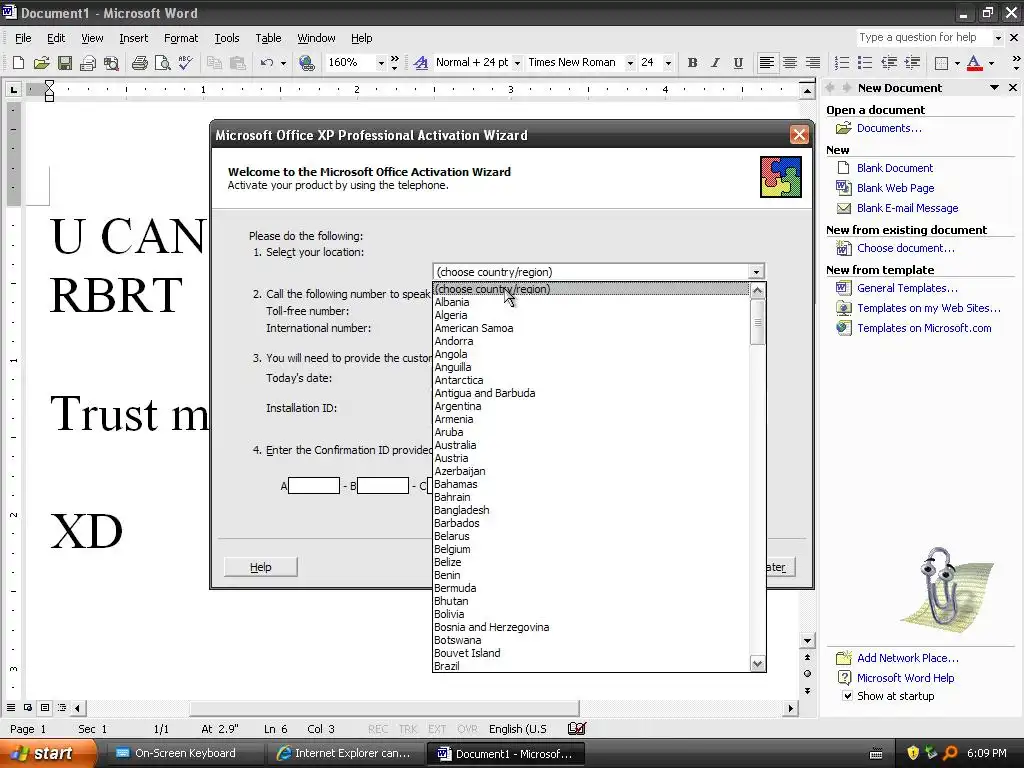
Task: Set Align Right paragraph alignment
Action: [812, 63]
